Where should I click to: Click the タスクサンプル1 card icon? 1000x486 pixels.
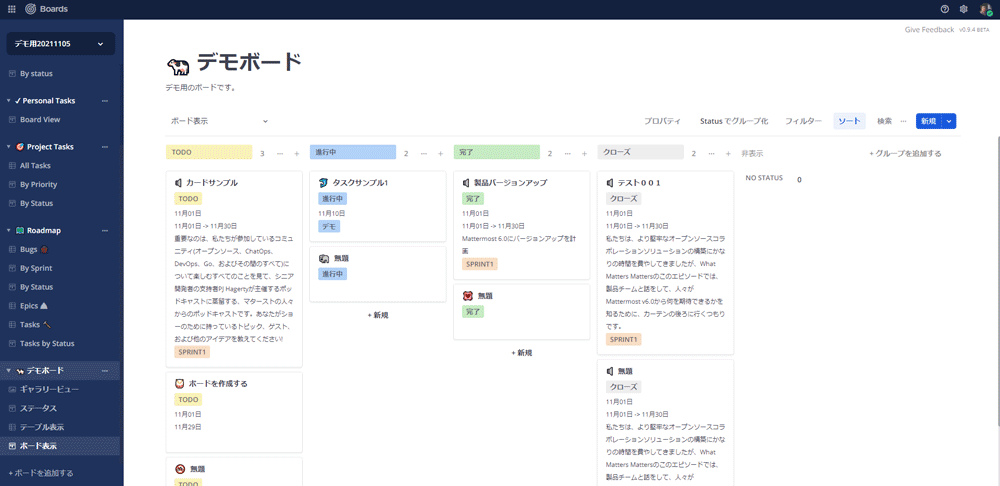pyautogui.click(x=323, y=182)
